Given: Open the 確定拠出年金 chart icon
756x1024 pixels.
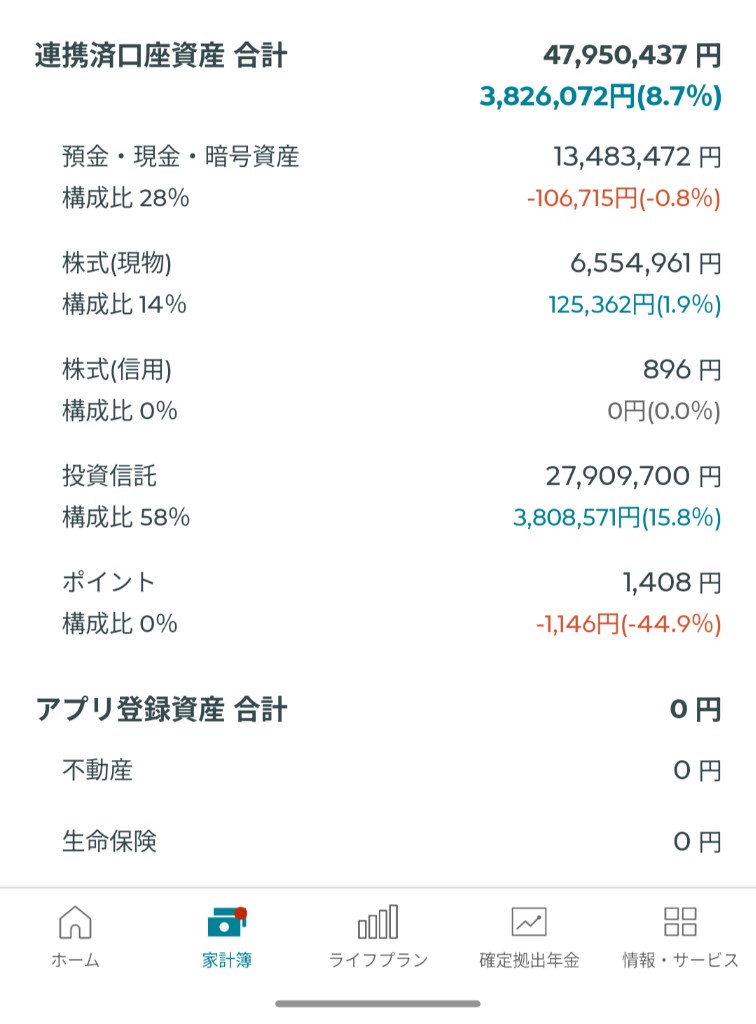Looking at the screenshot, I should (529, 922).
